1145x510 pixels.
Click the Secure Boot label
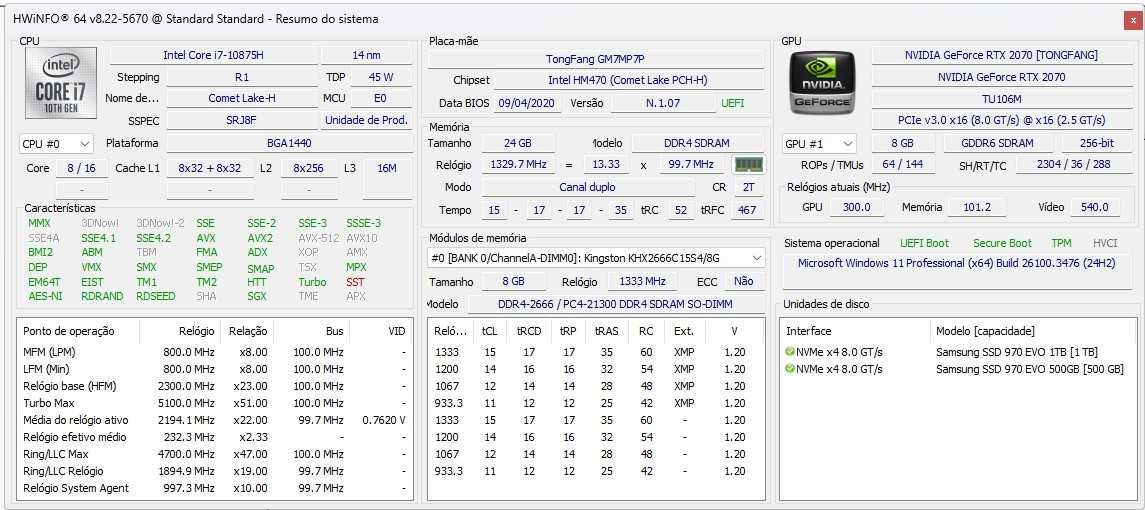click(x=1002, y=243)
